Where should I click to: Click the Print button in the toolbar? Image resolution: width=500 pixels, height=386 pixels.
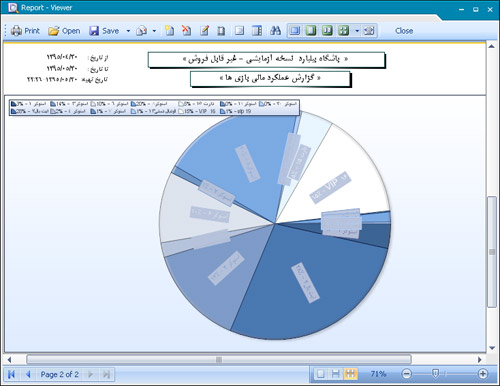point(25,31)
